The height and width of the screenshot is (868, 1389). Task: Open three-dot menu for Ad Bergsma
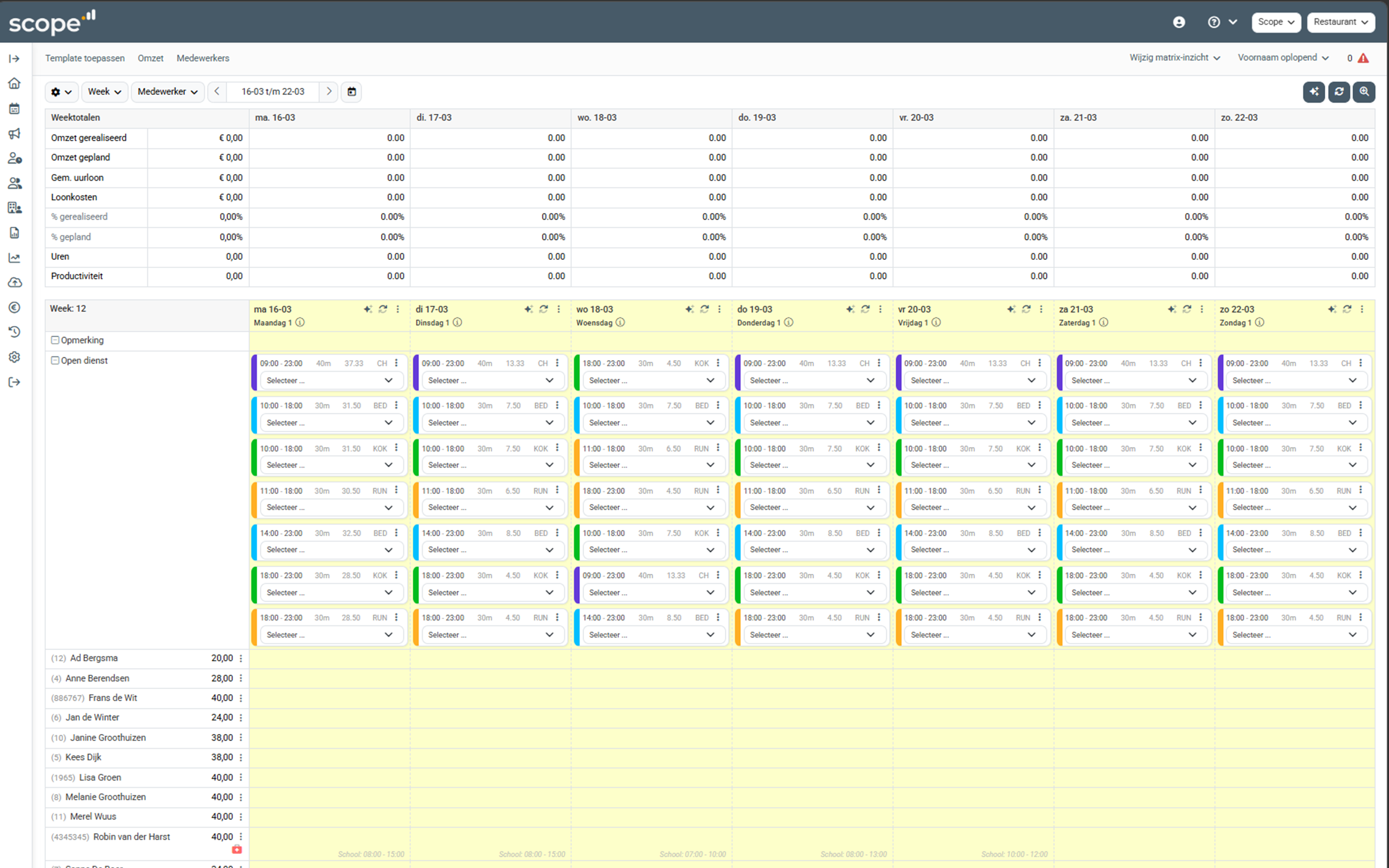[241, 658]
